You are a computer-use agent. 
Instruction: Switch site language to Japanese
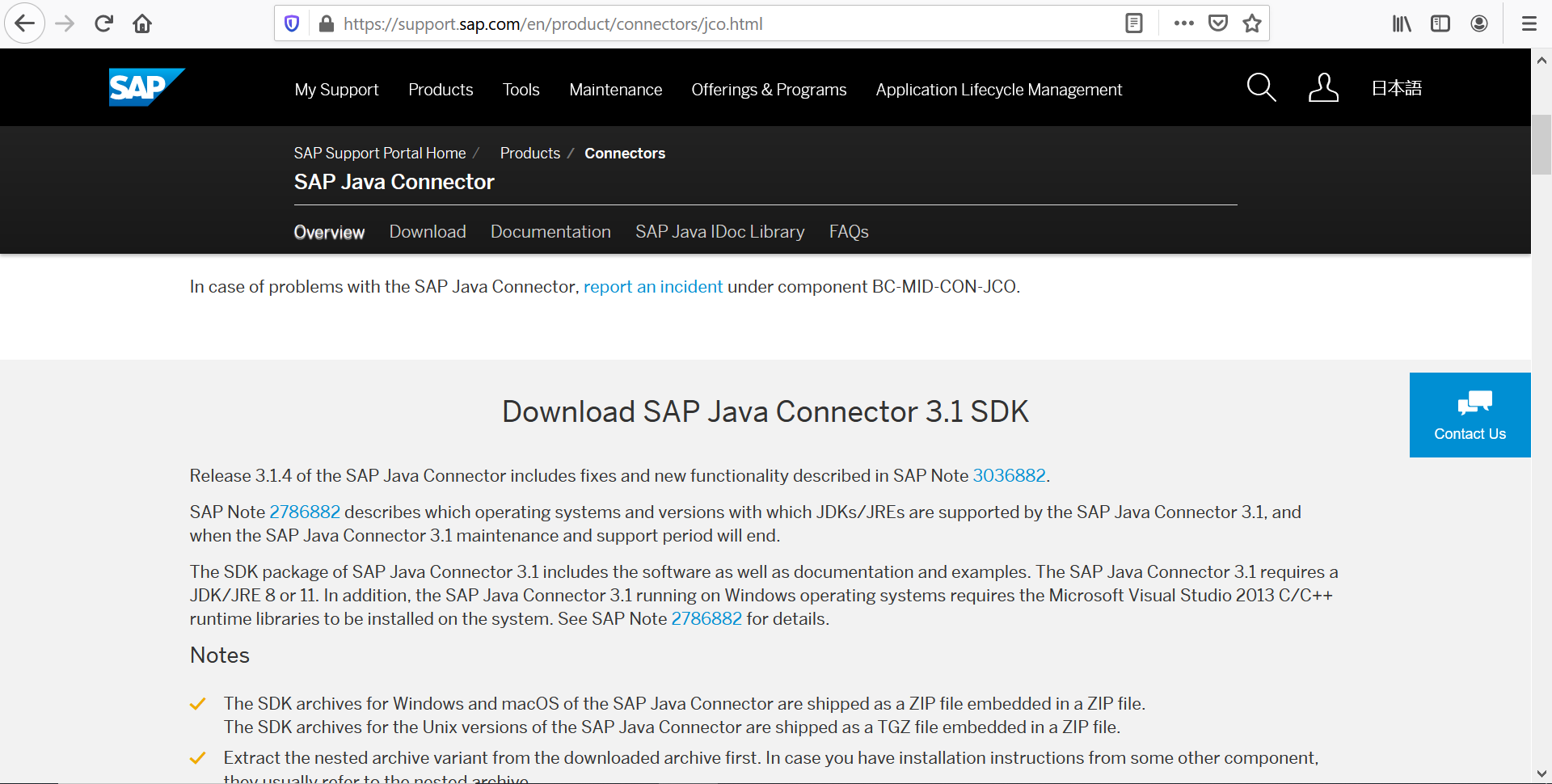[x=1396, y=88]
